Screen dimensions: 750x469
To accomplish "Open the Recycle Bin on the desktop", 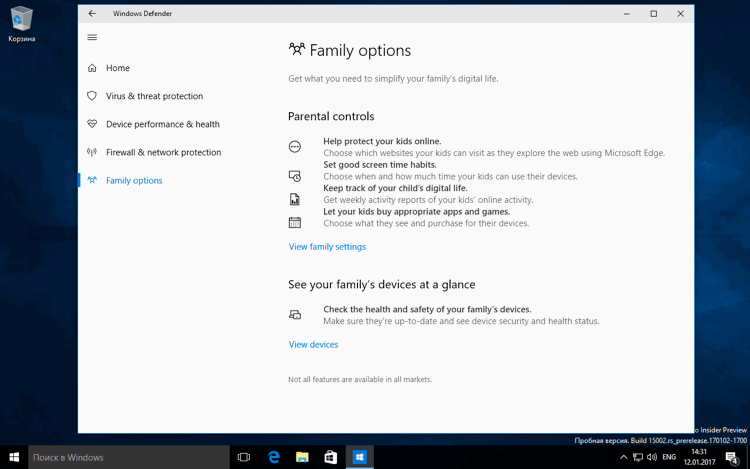I will pos(22,24).
